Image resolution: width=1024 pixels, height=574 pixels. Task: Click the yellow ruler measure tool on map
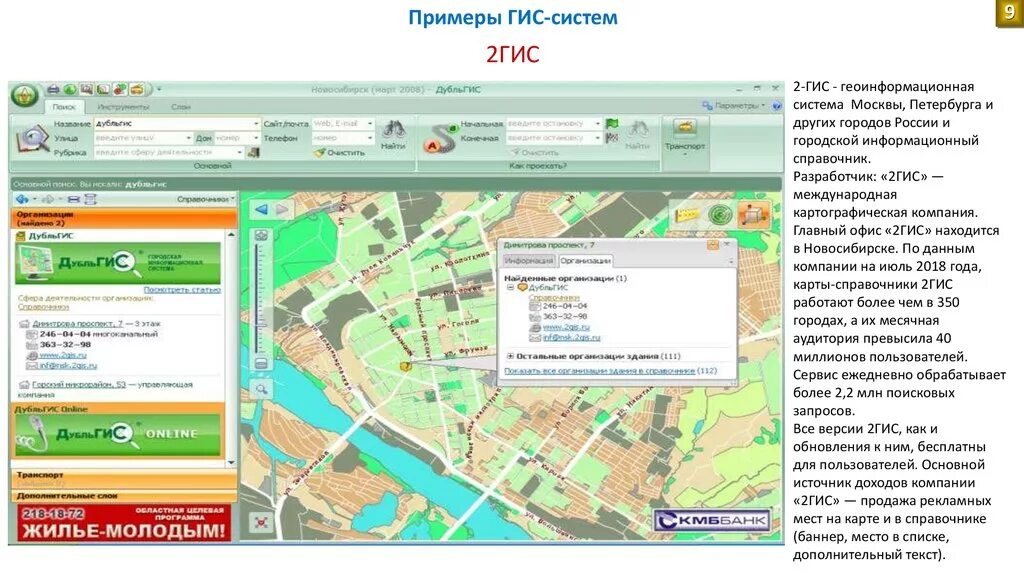686,214
